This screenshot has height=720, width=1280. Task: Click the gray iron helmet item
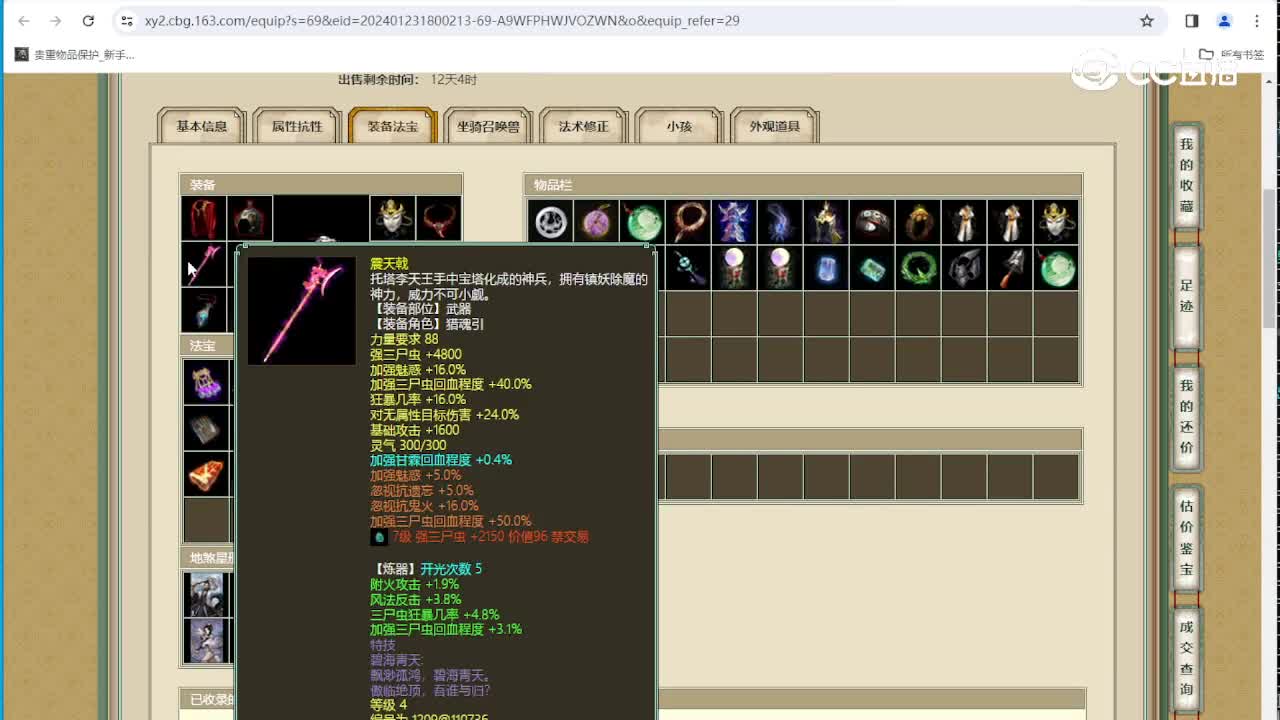click(x=964, y=268)
